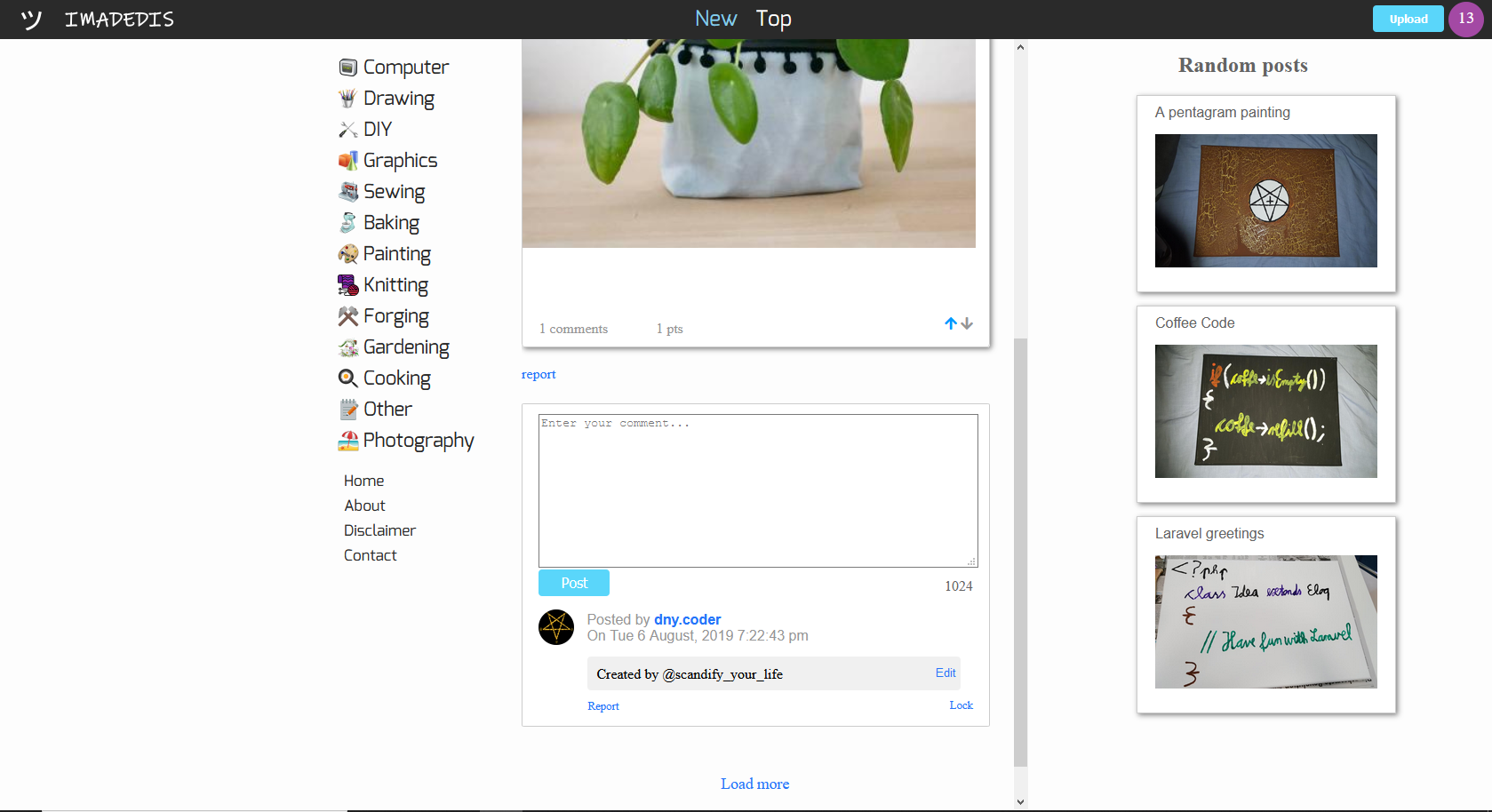The image size is (1492, 812).
Task: Open dny.coder's pentagram avatar
Action: click(x=556, y=627)
